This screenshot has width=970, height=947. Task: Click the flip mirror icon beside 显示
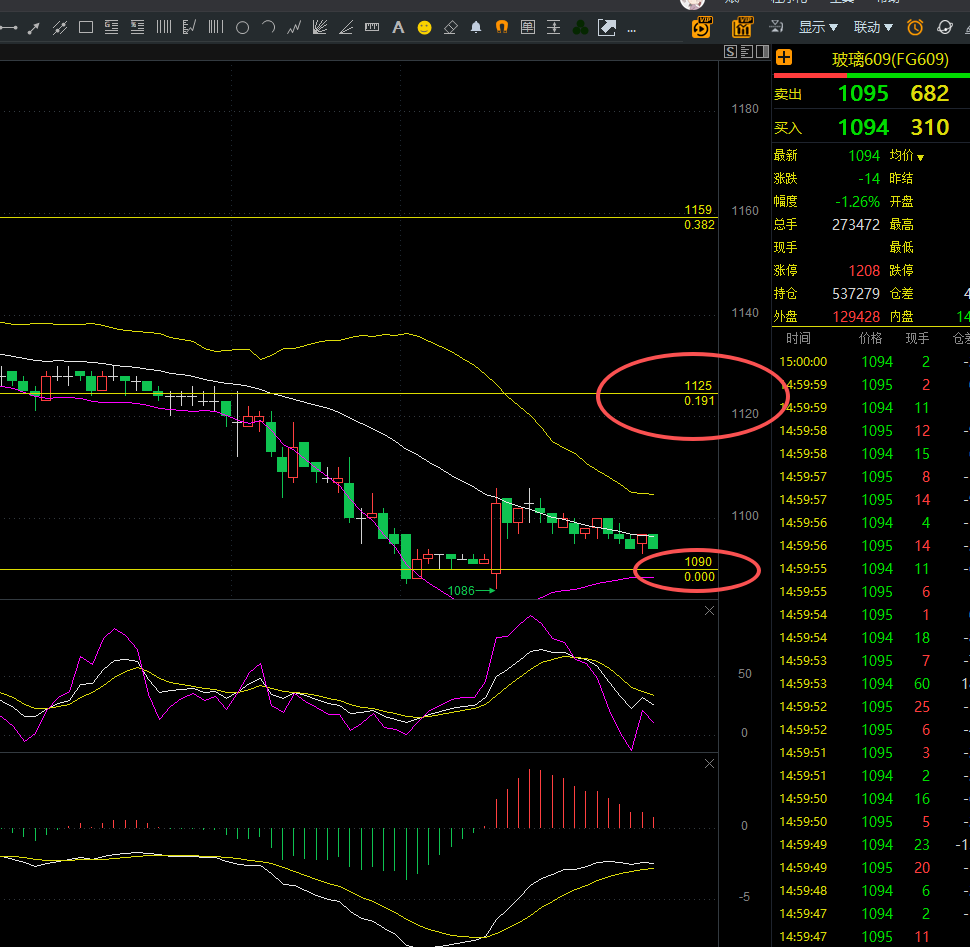pyautogui.click(x=776, y=27)
